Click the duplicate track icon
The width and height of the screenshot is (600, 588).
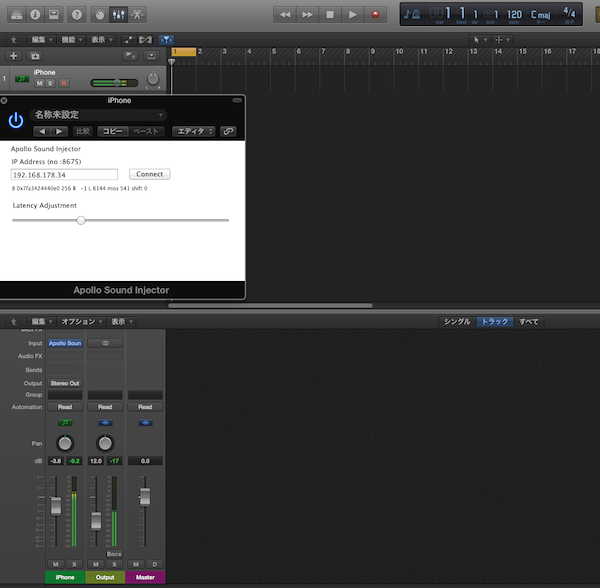click(x=35, y=56)
